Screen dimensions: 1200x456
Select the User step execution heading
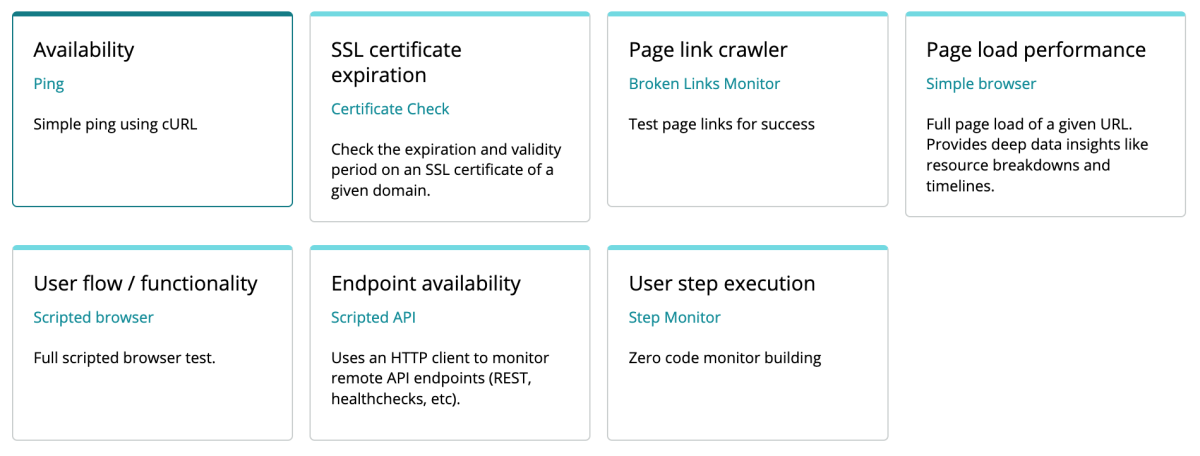pyautogui.click(x=722, y=284)
